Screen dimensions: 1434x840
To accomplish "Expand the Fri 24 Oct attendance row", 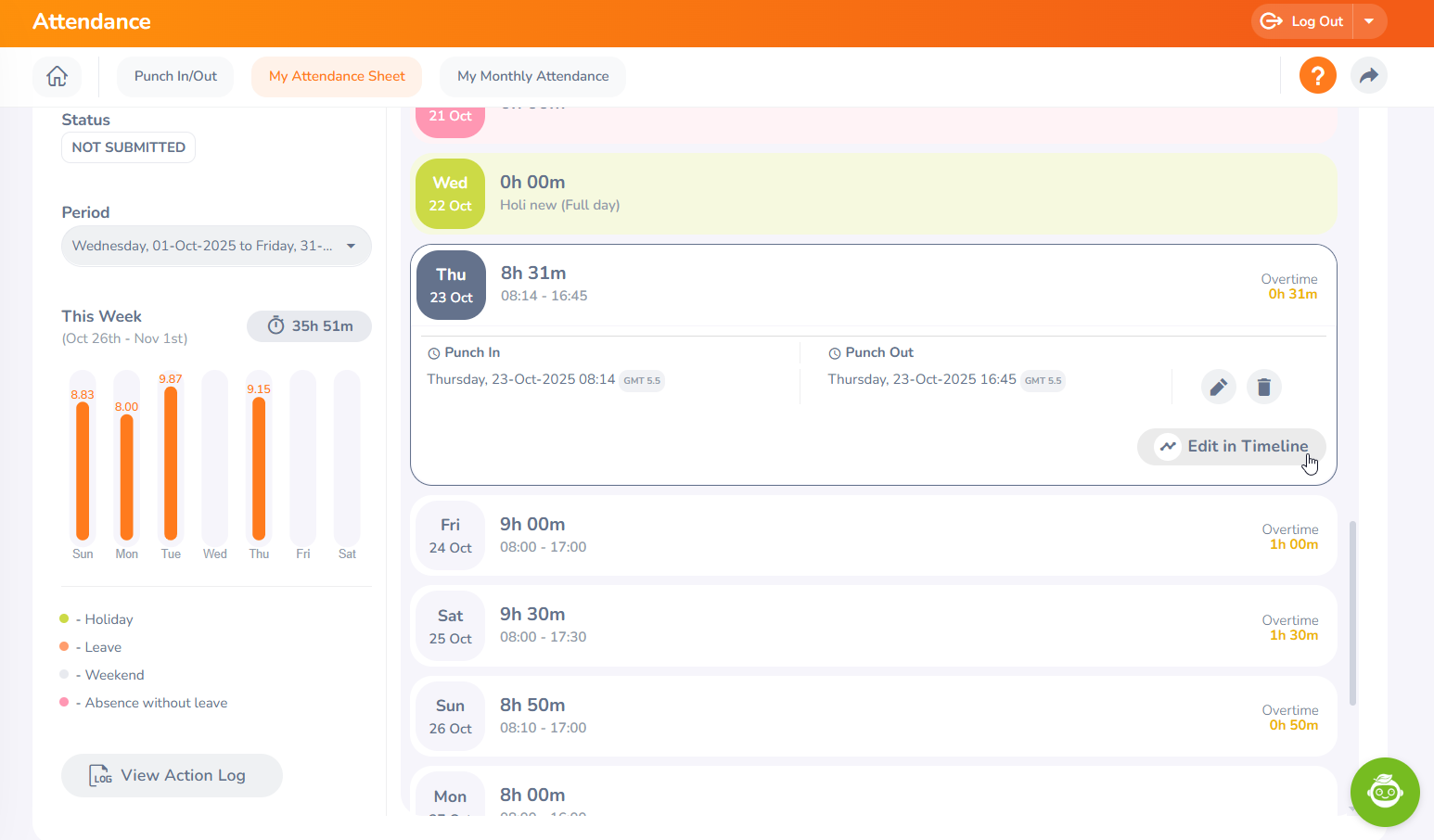I will click(x=872, y=536).
